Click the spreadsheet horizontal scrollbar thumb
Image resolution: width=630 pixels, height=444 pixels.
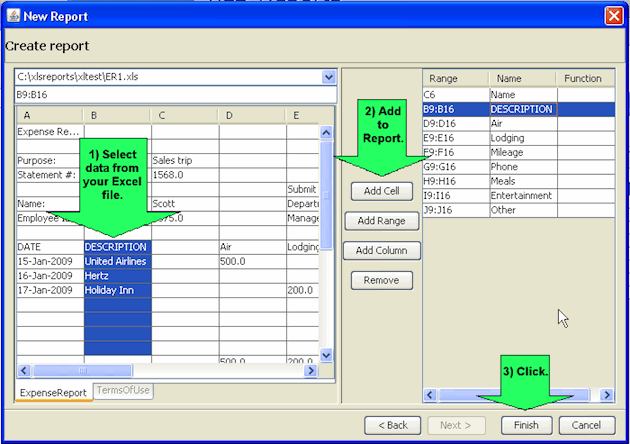click(x=82, y=370)
